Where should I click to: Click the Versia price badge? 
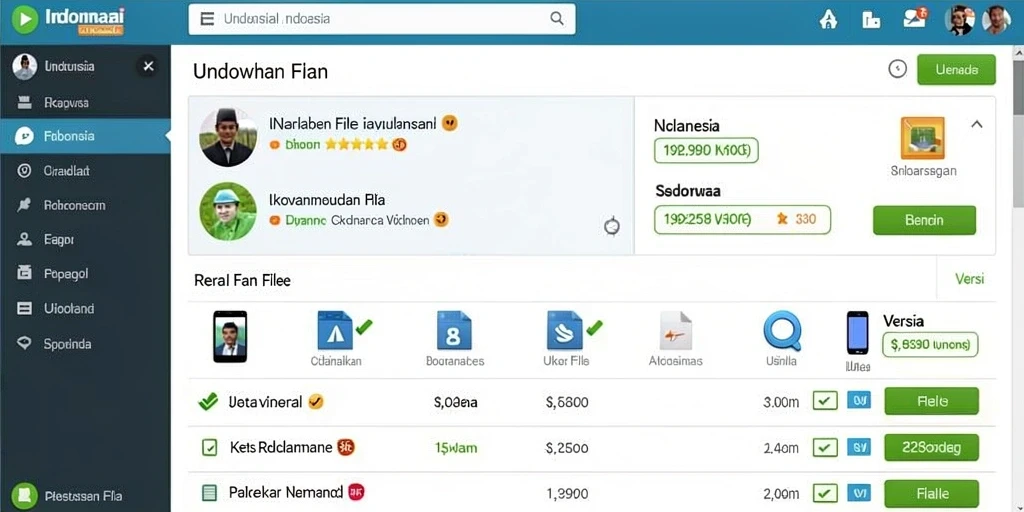click(x=930, y=344)
